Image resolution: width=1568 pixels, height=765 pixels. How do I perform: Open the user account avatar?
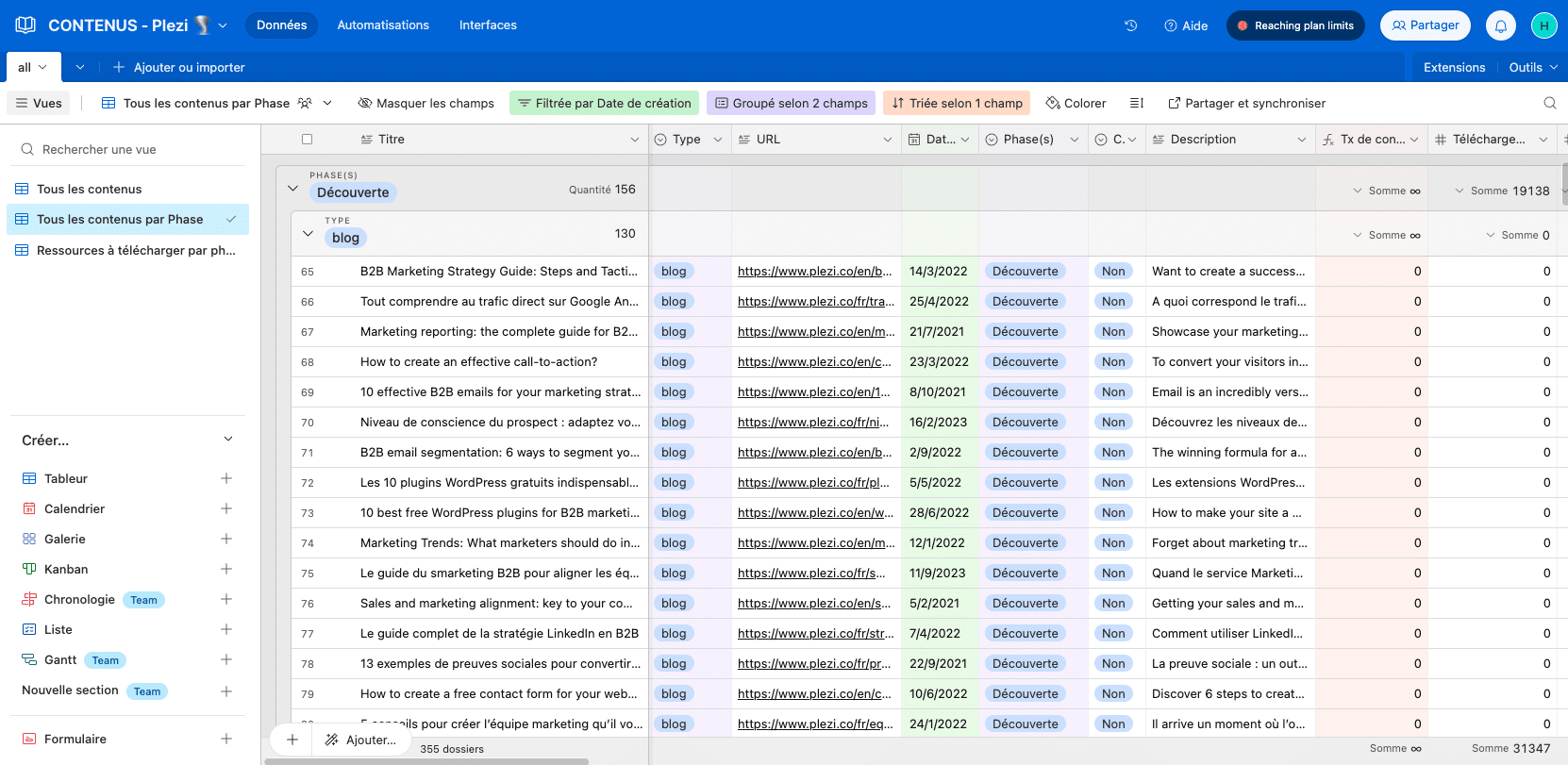(x=1543, y=25)
